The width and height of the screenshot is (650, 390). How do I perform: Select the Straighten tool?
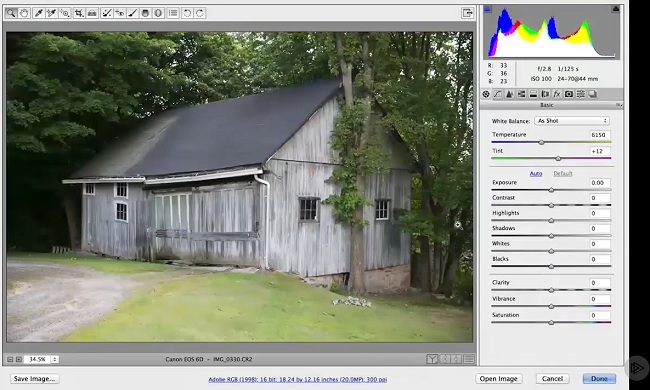pos(92,13)
